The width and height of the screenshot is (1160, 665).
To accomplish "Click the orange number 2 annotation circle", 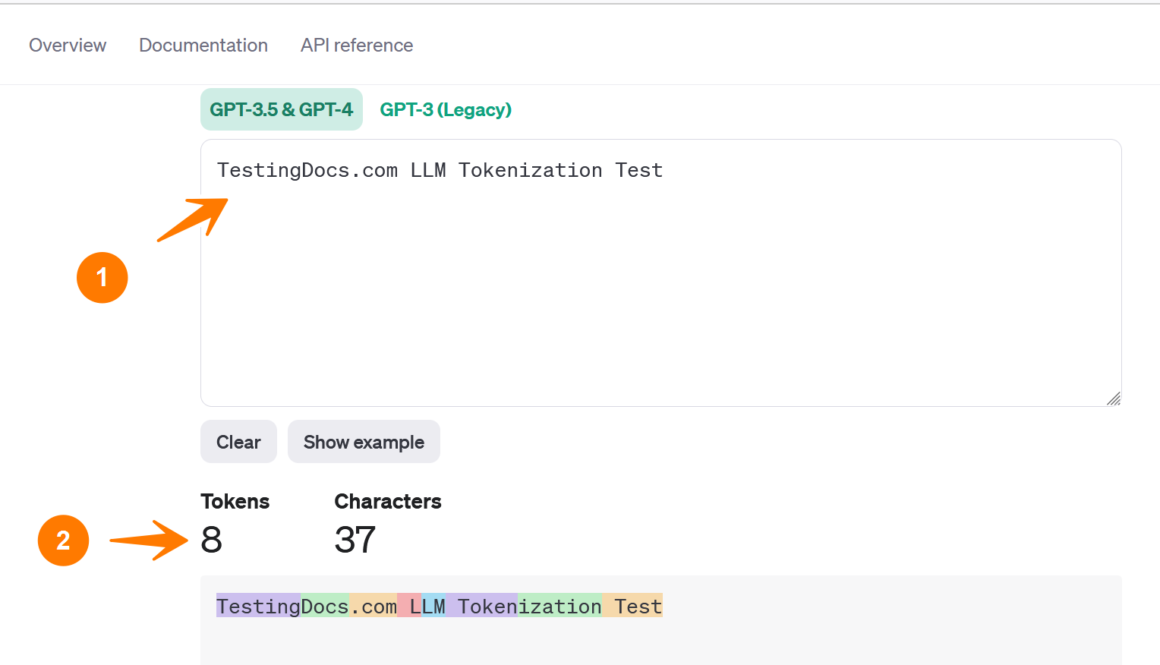I will [x=63, y=541].
